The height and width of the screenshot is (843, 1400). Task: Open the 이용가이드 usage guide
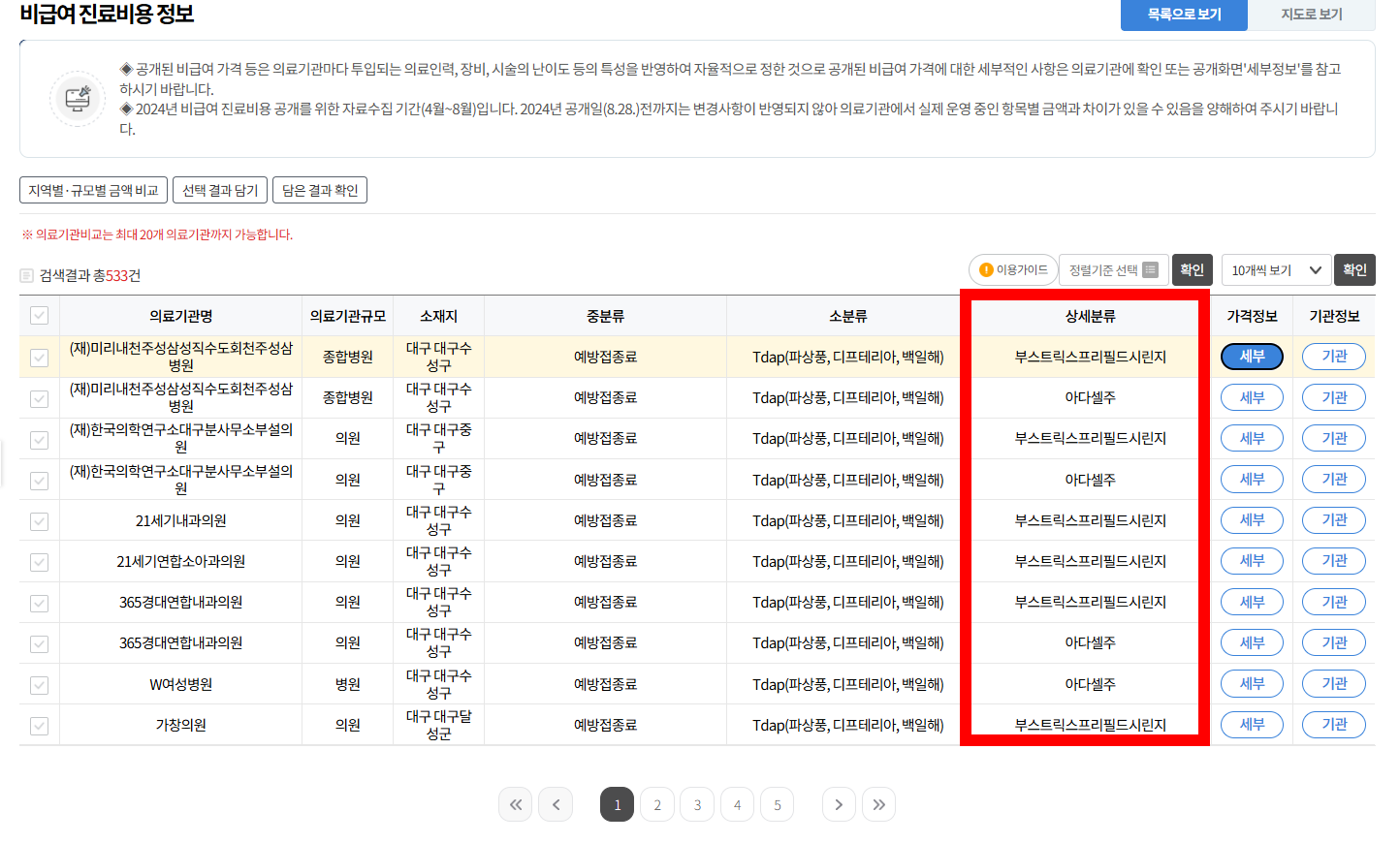pyautogui.click(x=1012, y=270)
